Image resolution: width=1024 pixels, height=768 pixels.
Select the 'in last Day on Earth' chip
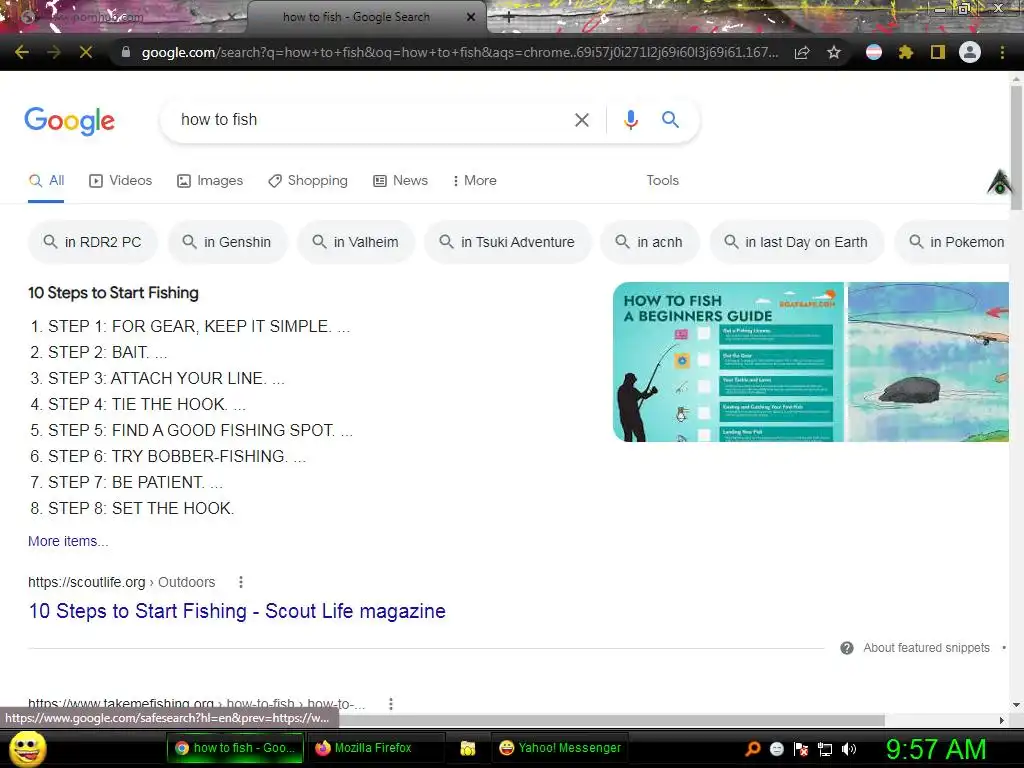[x=797, y=242]
